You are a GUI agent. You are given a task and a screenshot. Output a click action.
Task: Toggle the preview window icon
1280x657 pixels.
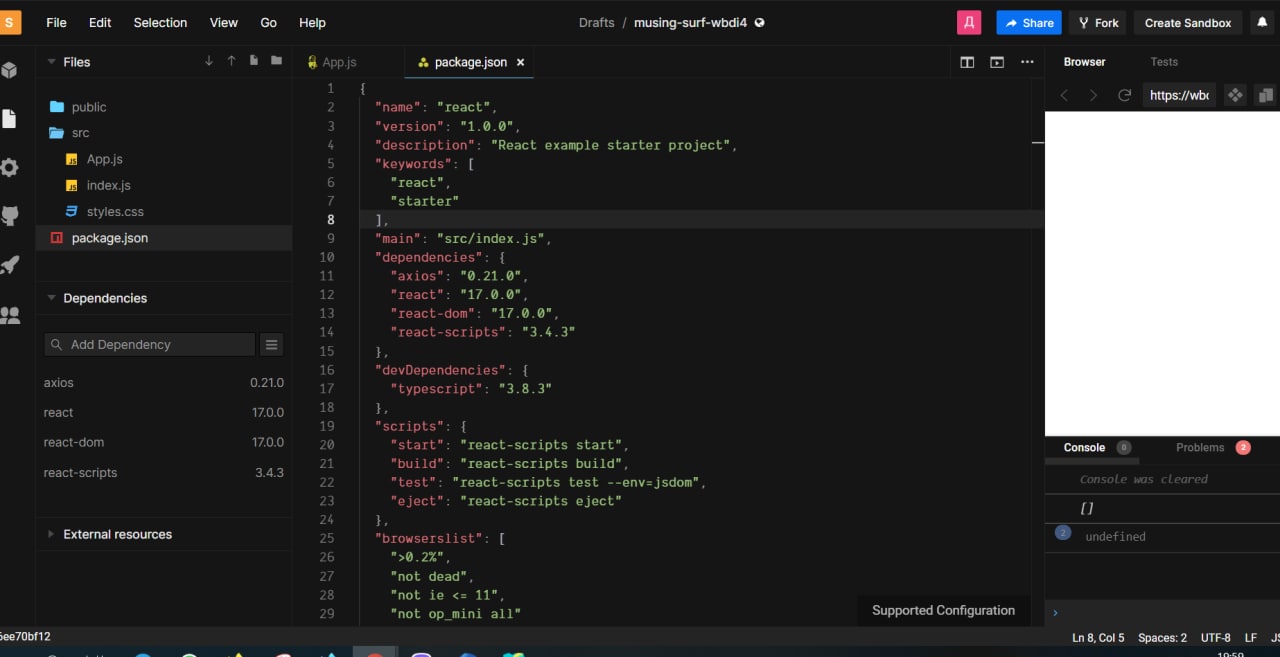point(997,62)
